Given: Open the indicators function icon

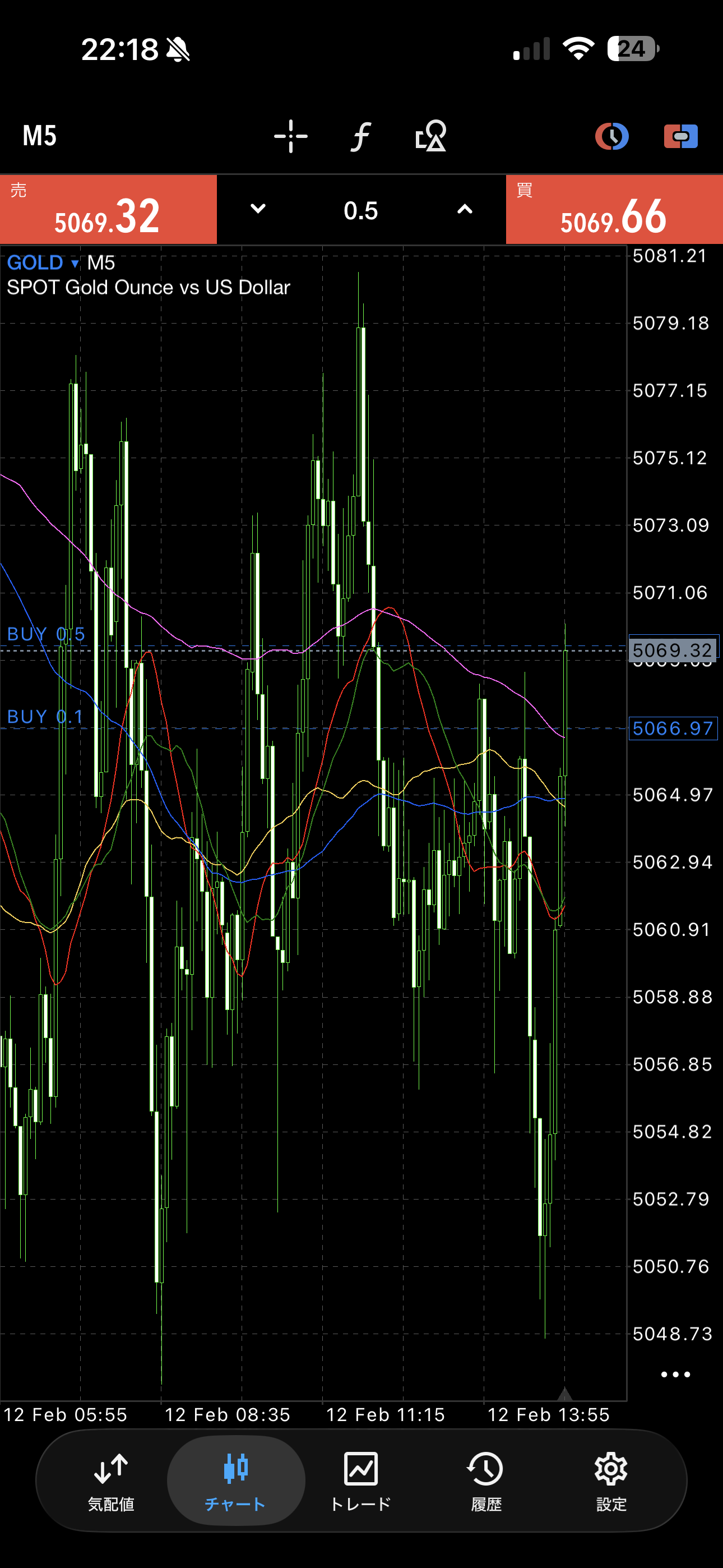Looking at the screenshot, I should (x=361, y=136).
